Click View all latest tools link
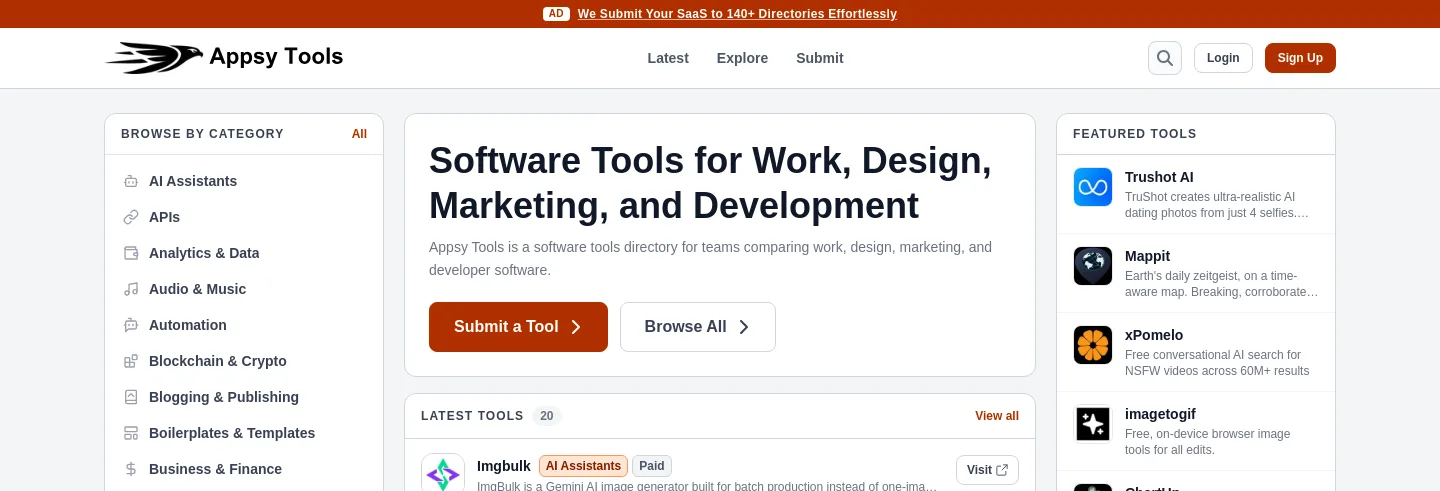Image resolution: width=1440 pixels, height=491 pixels. (997, 416)
